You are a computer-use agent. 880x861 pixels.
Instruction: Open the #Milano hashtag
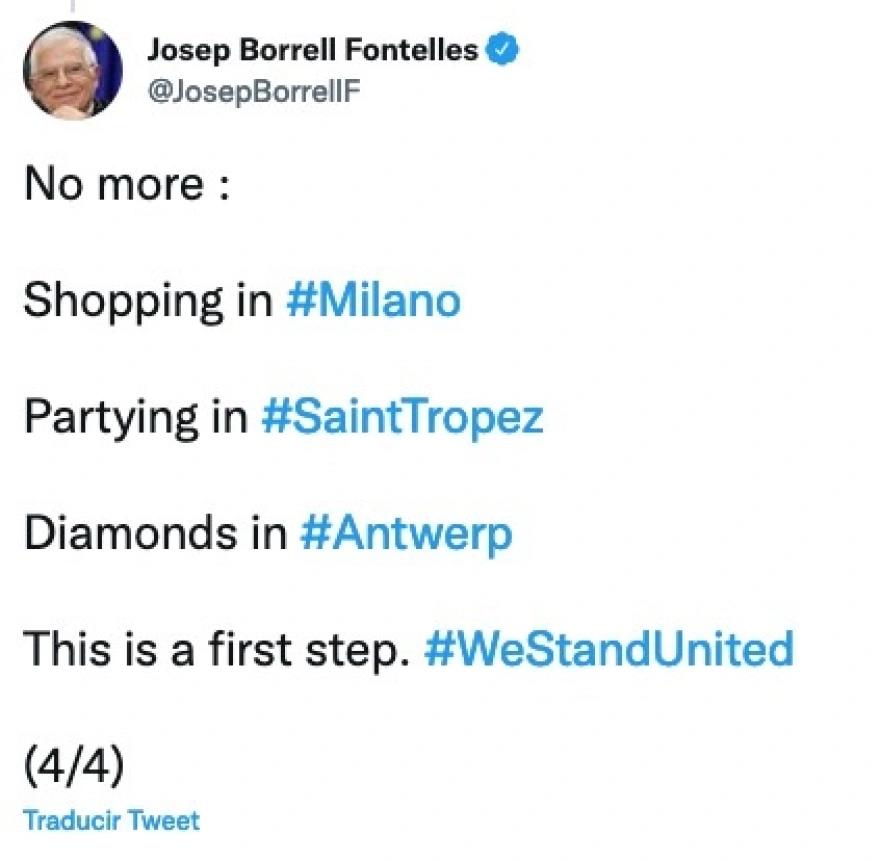pos(373,300)
